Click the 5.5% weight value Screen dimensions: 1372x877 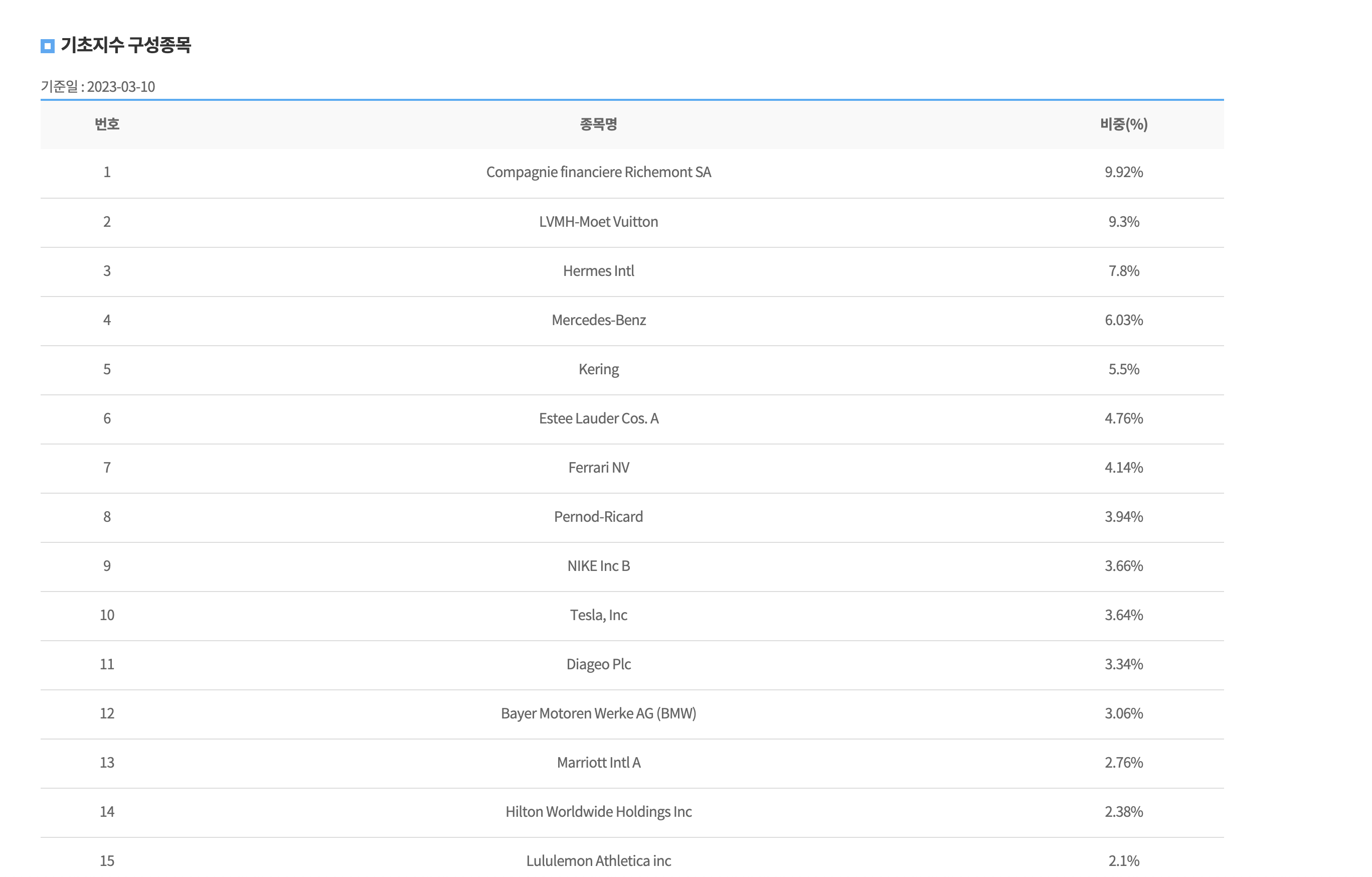coord(1124,369)
